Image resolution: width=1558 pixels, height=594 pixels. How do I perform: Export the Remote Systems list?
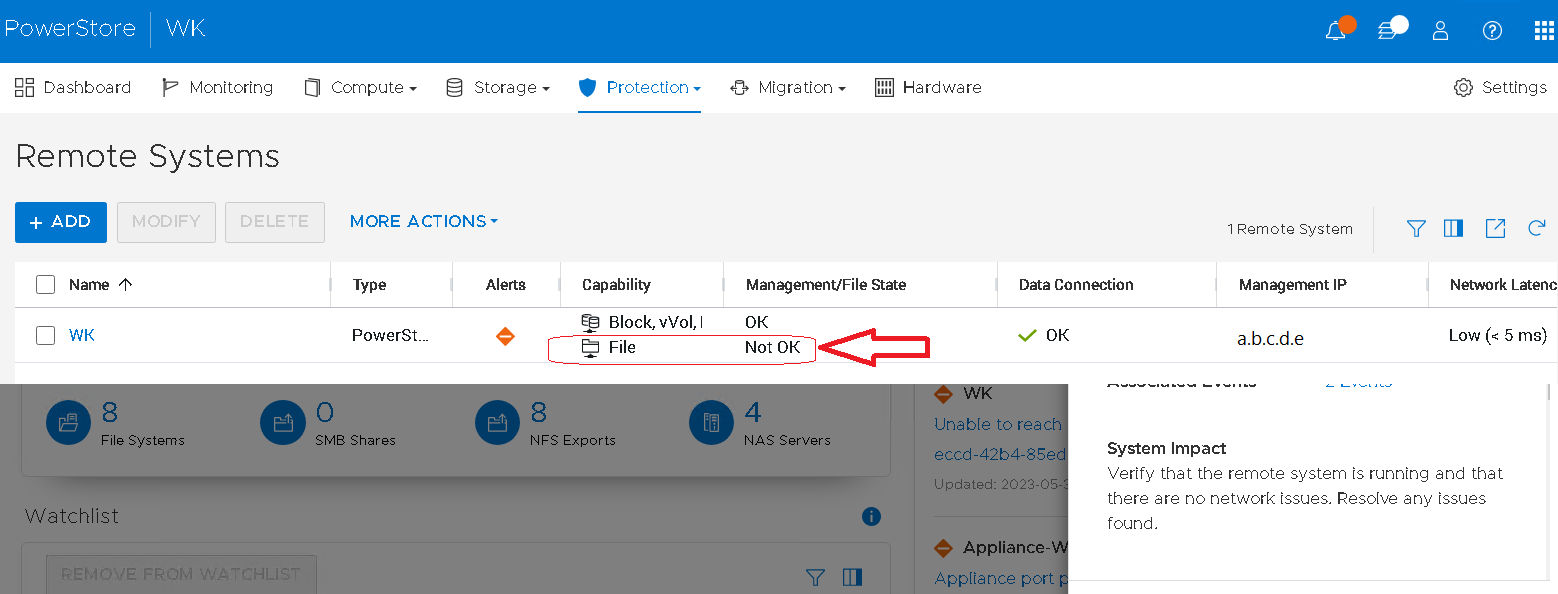[1495, 228]
